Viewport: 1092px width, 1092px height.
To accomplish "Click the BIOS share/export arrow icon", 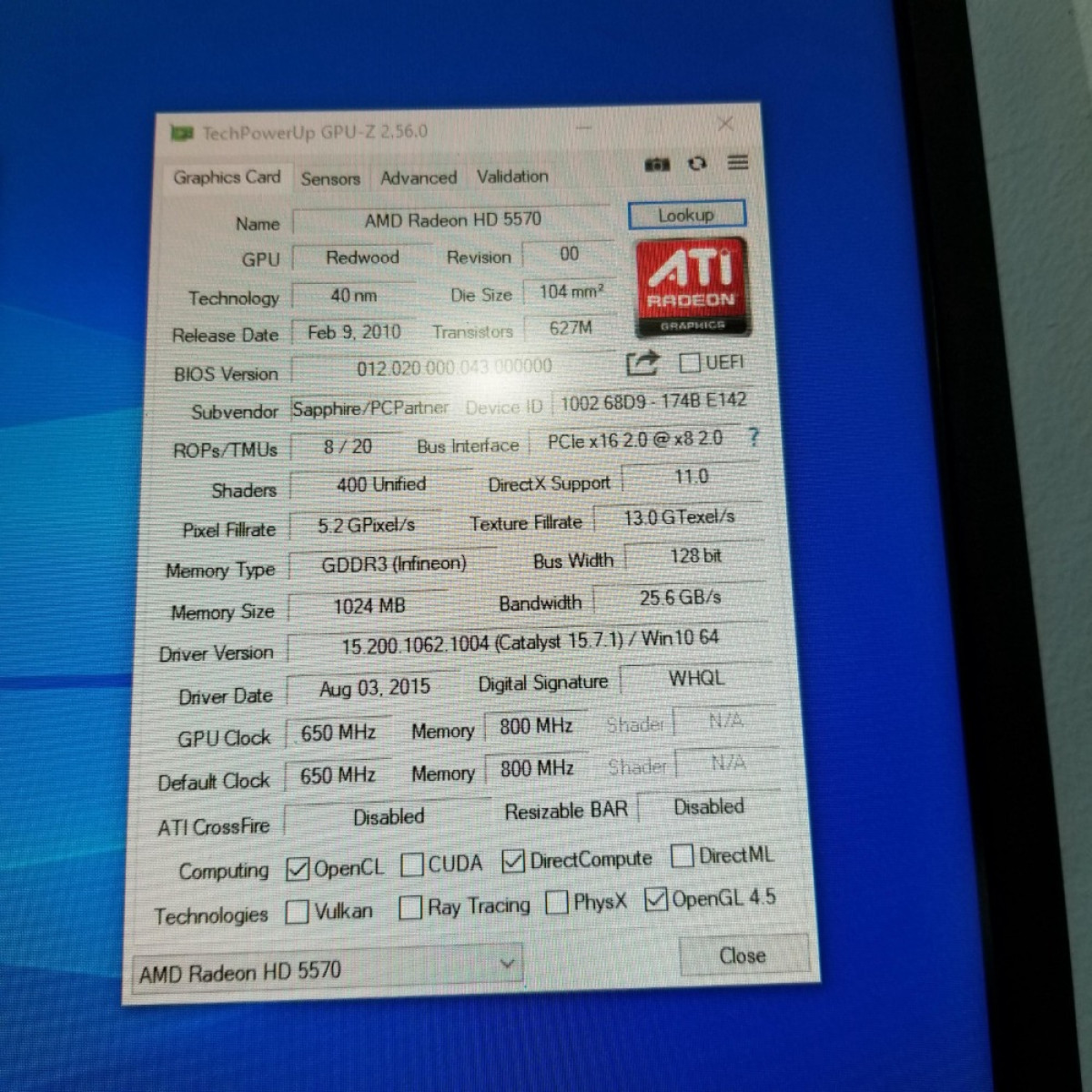I will click(x=642, y=364).
